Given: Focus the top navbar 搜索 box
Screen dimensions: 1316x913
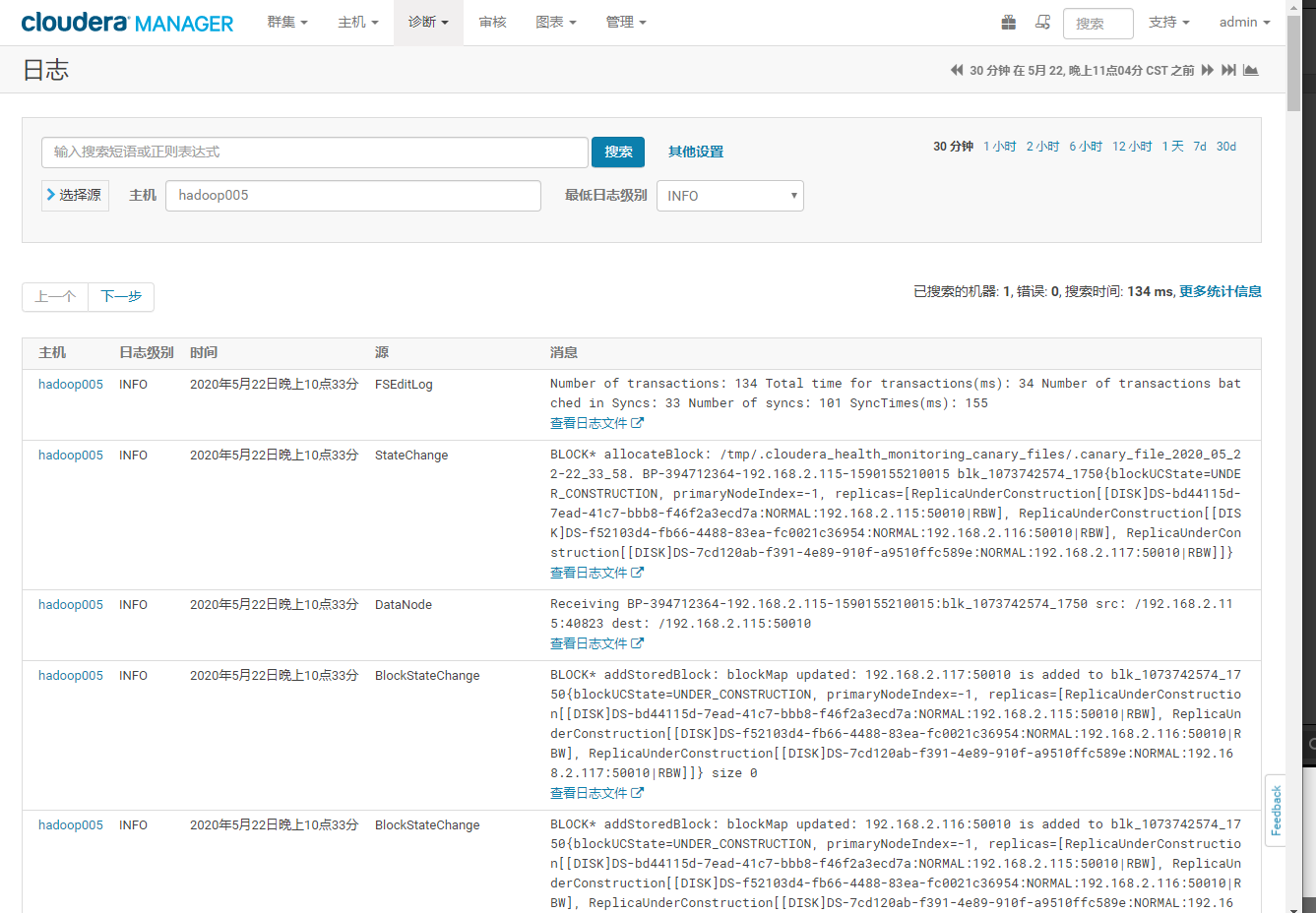Looking at the screenshot, I should tap(1098, 23).
